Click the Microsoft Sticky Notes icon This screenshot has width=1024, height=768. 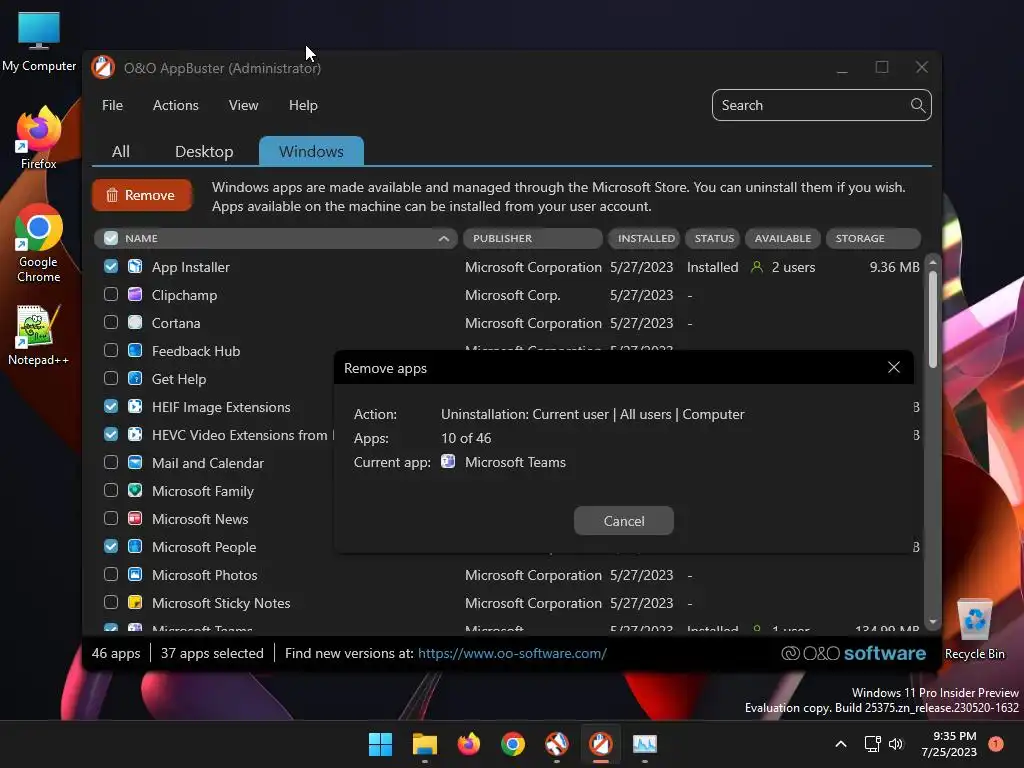pos(135,603)
